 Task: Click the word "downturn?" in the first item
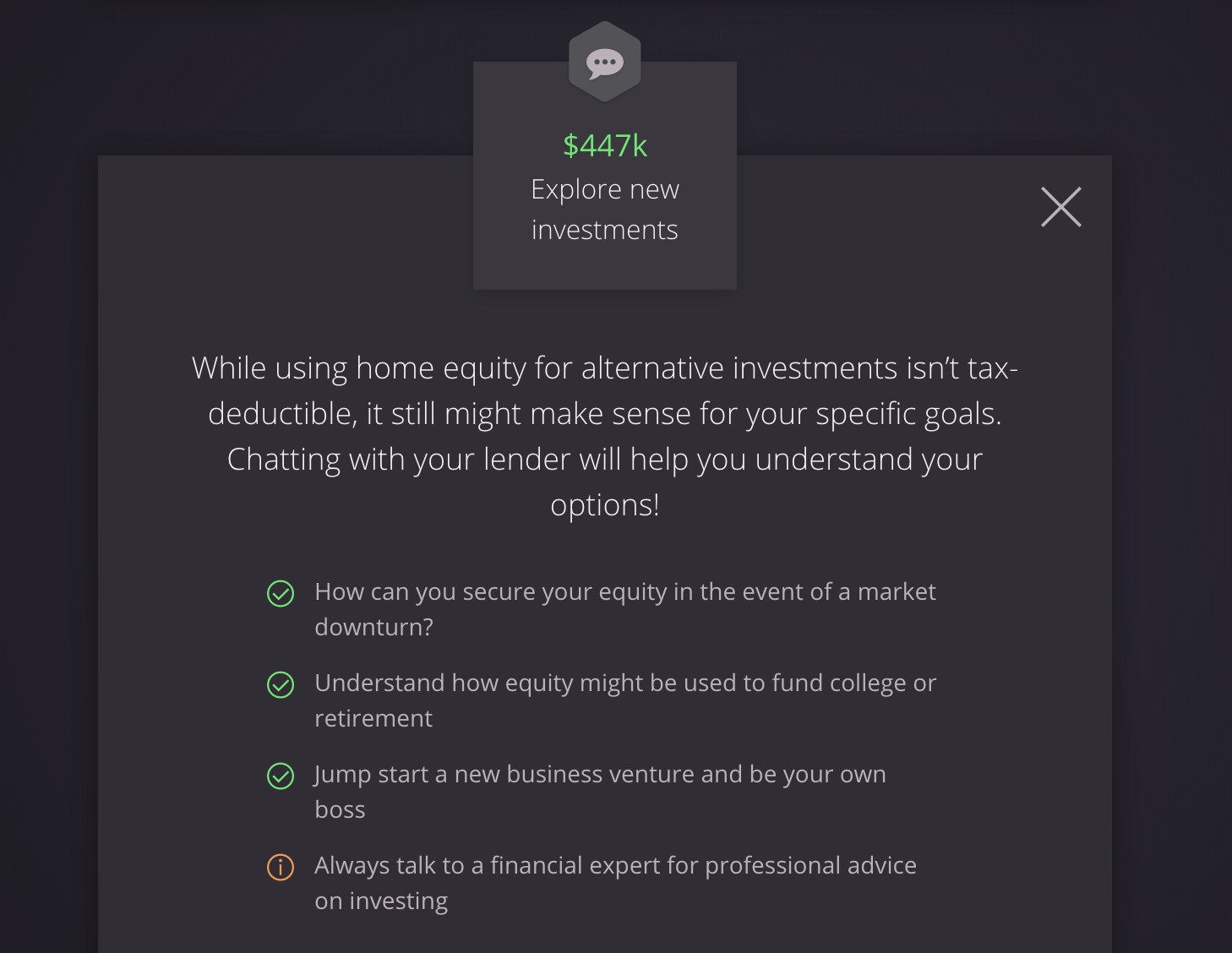373,628
